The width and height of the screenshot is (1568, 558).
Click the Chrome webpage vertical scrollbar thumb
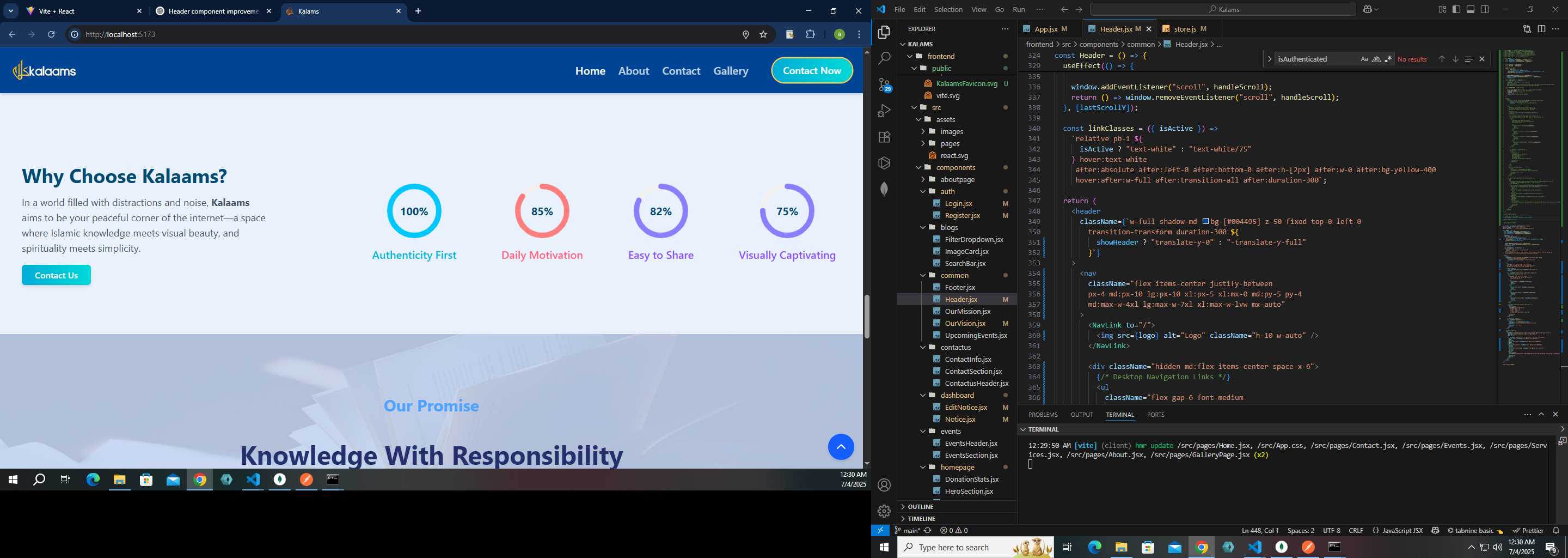click(866, 316)
